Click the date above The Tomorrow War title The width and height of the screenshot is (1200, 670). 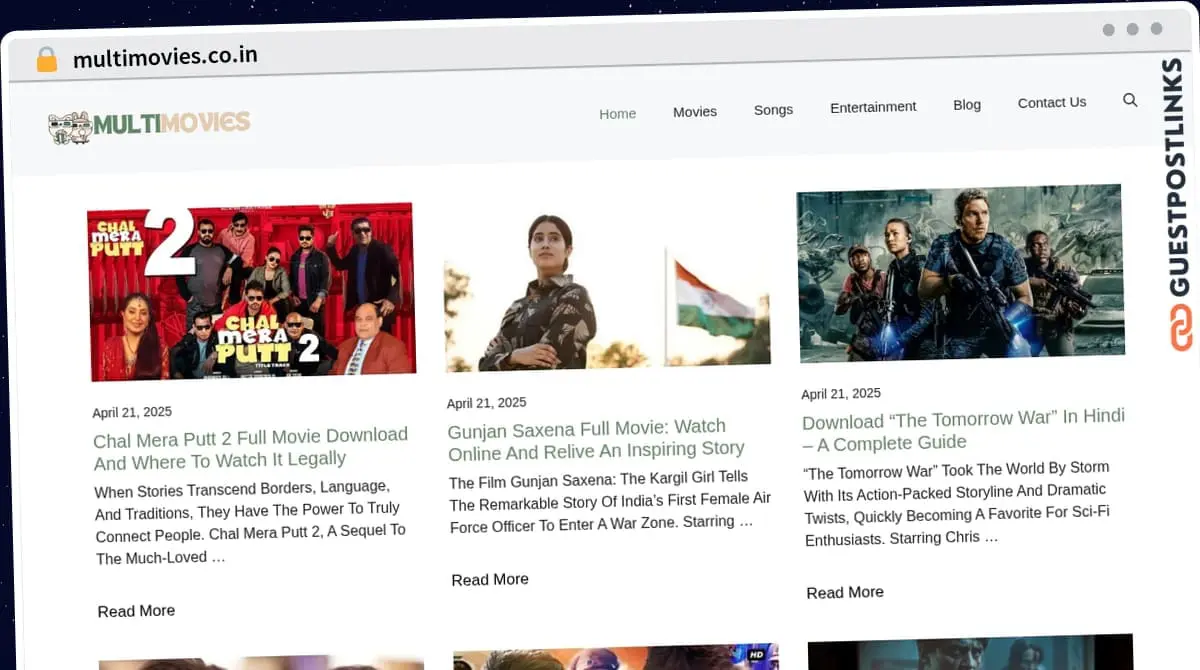841,394
